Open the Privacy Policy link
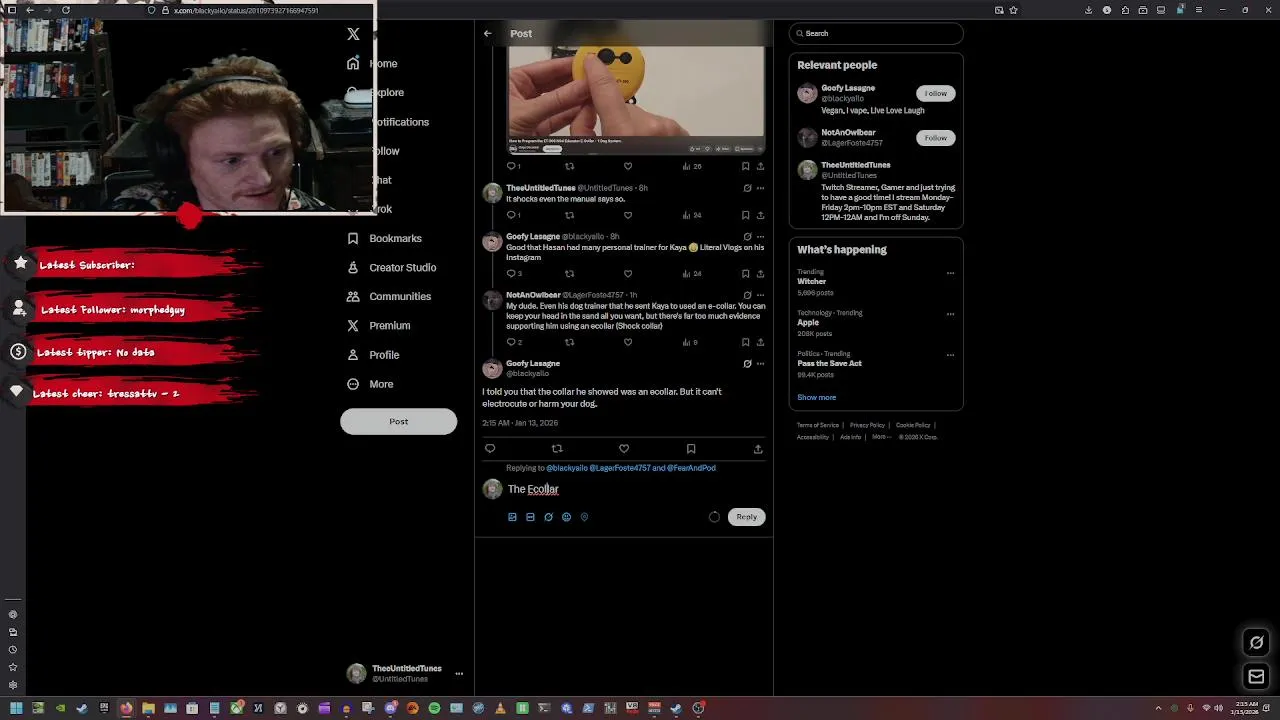1280x720 pixels. point(867,425)
